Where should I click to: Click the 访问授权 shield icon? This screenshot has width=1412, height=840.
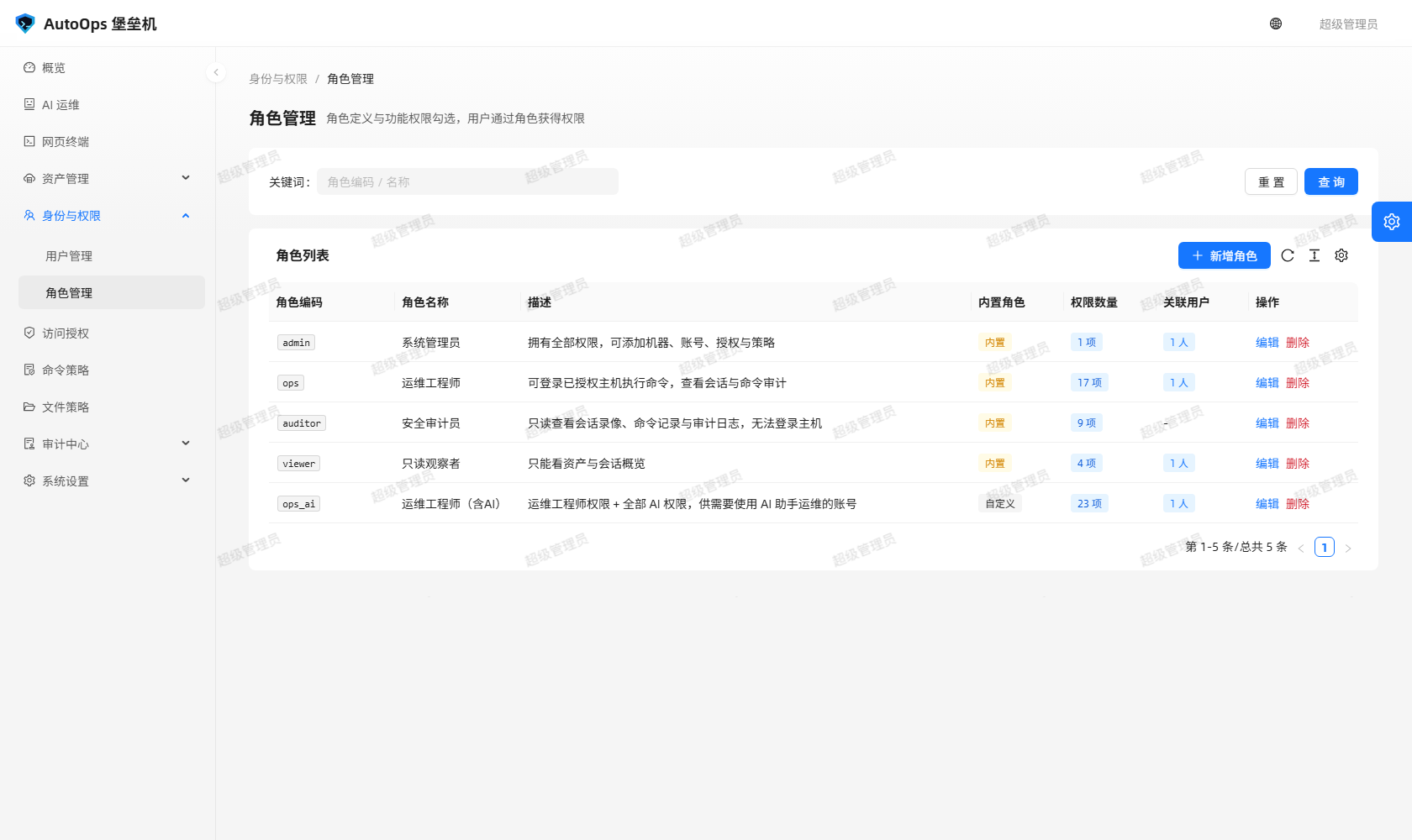(29, 333)
